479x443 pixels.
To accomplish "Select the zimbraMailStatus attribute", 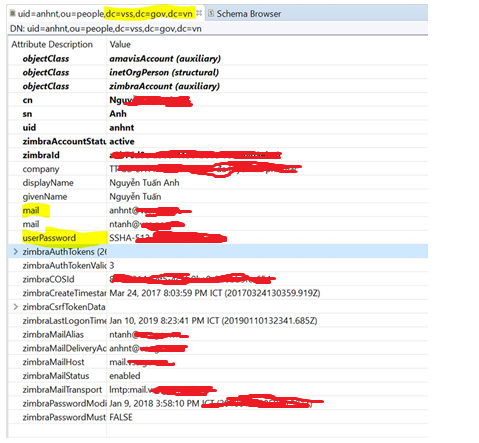I will 56,376.
